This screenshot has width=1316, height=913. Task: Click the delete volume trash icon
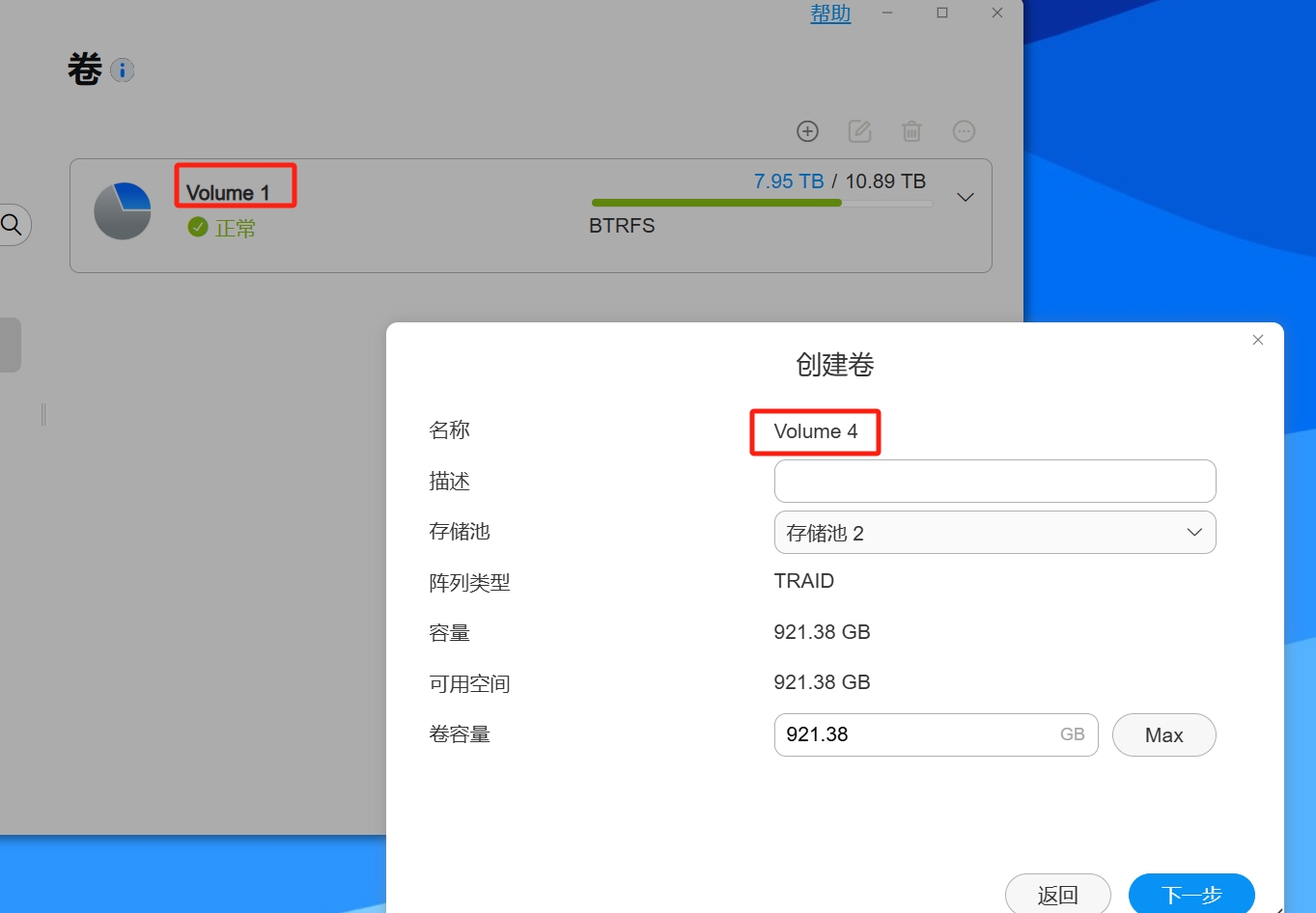point(911,131)
